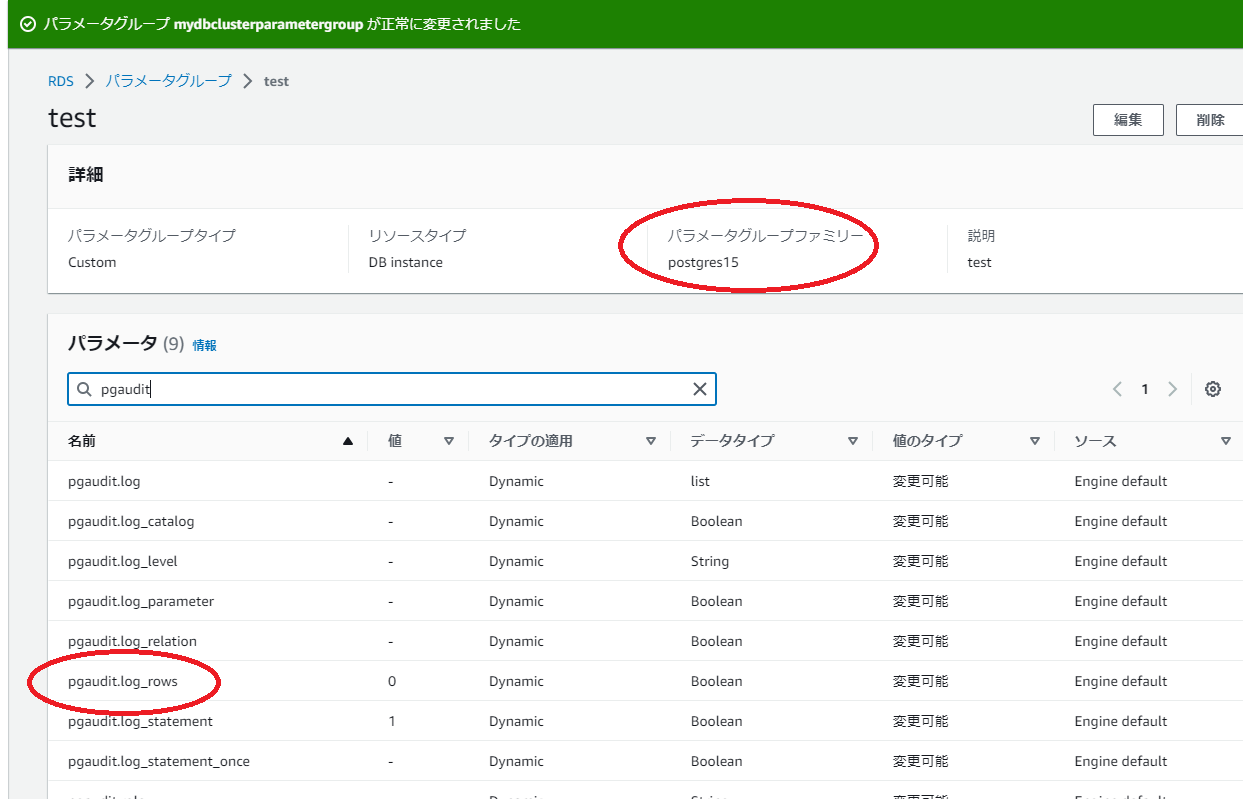This screenshot has width=1243, height=799.
Task: Select page number 1 in pagination
Action: [1145, 389]
